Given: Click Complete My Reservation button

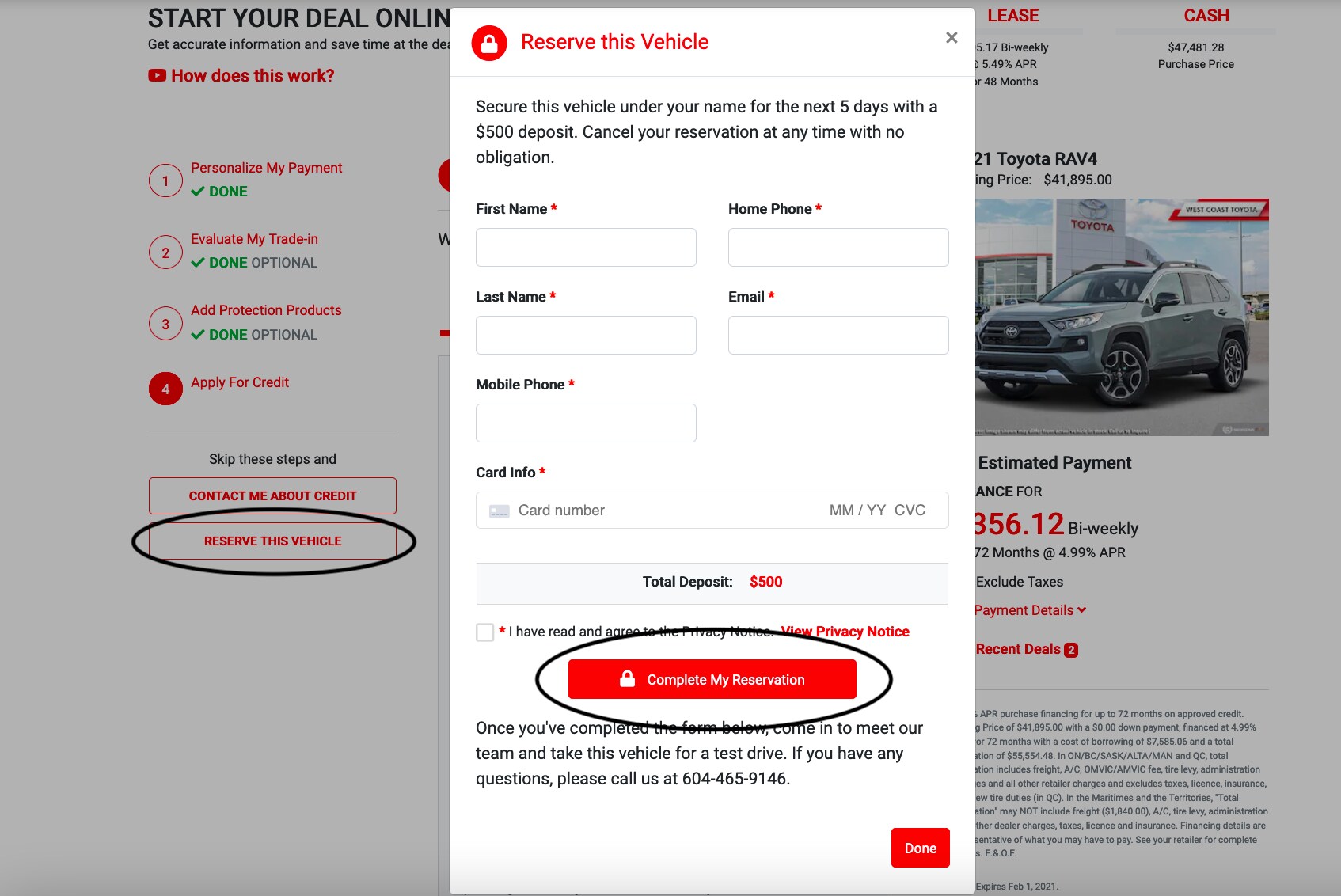Looking at the screenshot, I should (712, 679).
